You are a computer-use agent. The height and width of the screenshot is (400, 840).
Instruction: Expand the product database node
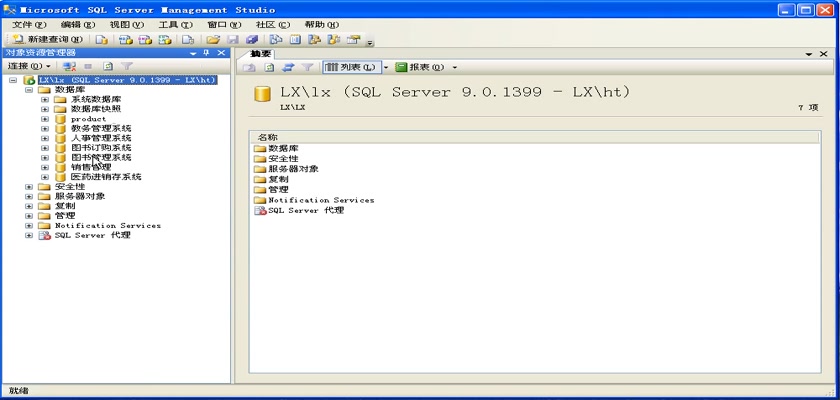point(45,119)
